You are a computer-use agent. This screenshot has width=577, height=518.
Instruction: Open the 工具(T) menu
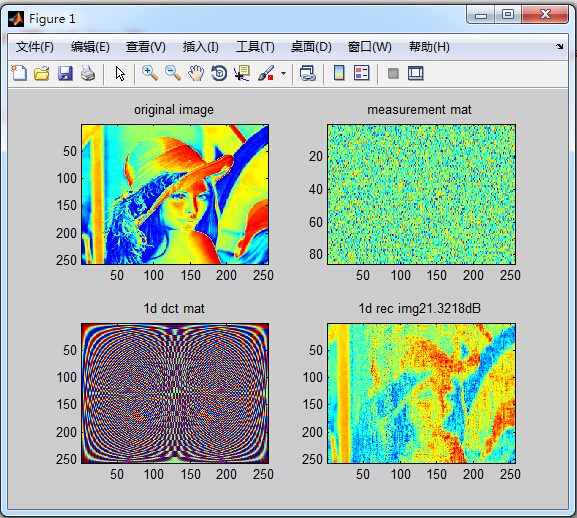(255, 47)
